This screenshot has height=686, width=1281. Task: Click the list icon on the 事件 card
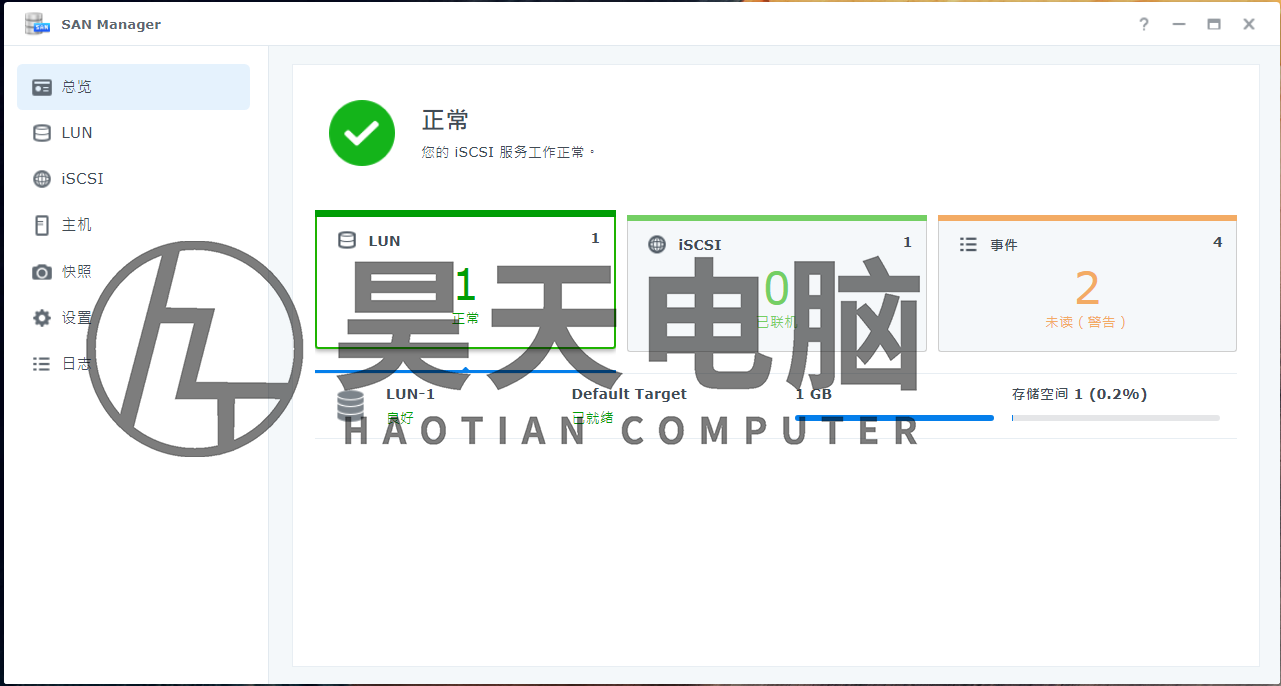pyautogui.click(x=968, y=243)
